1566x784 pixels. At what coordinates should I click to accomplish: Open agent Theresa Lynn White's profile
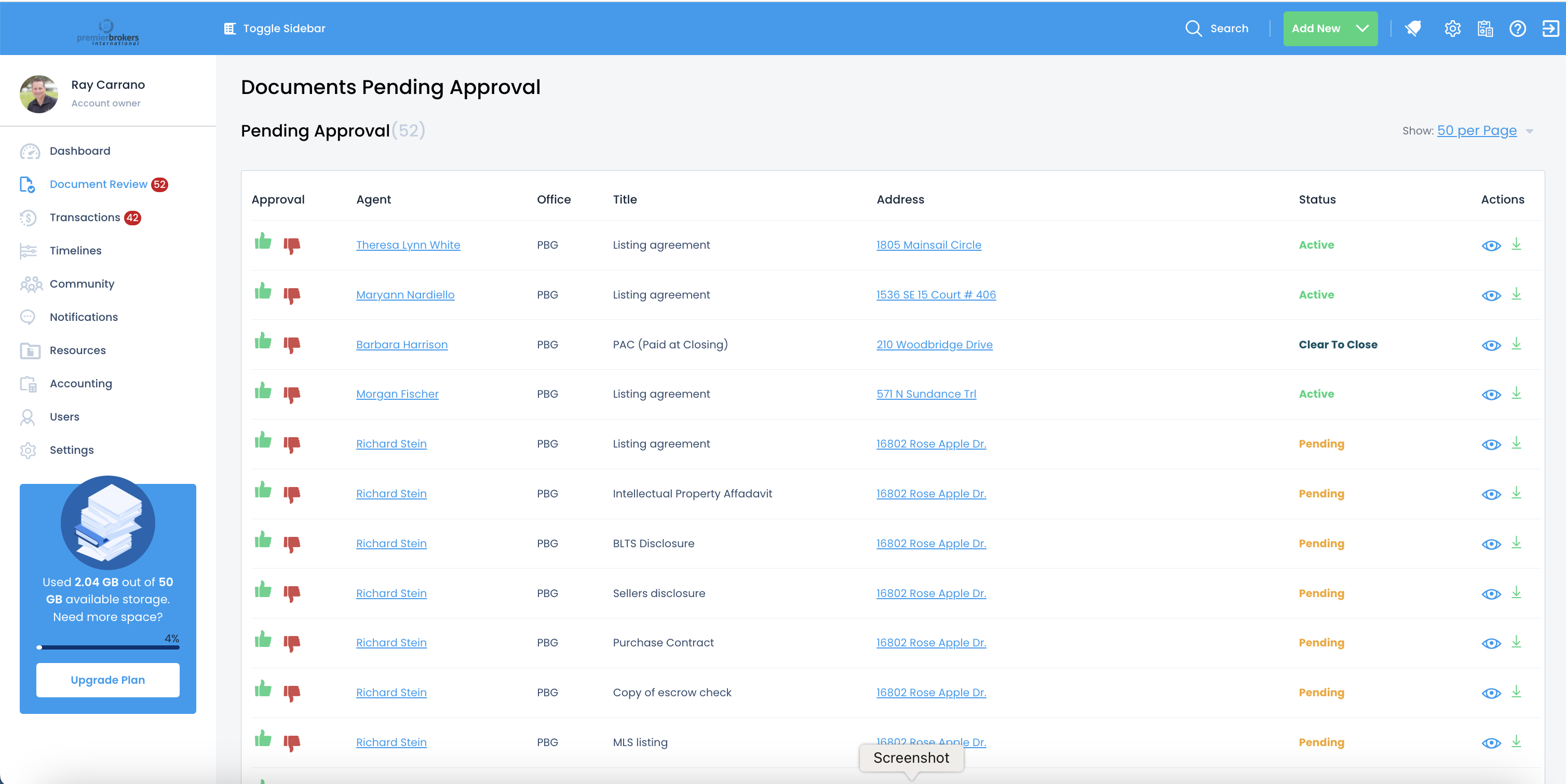pos(408,245)
